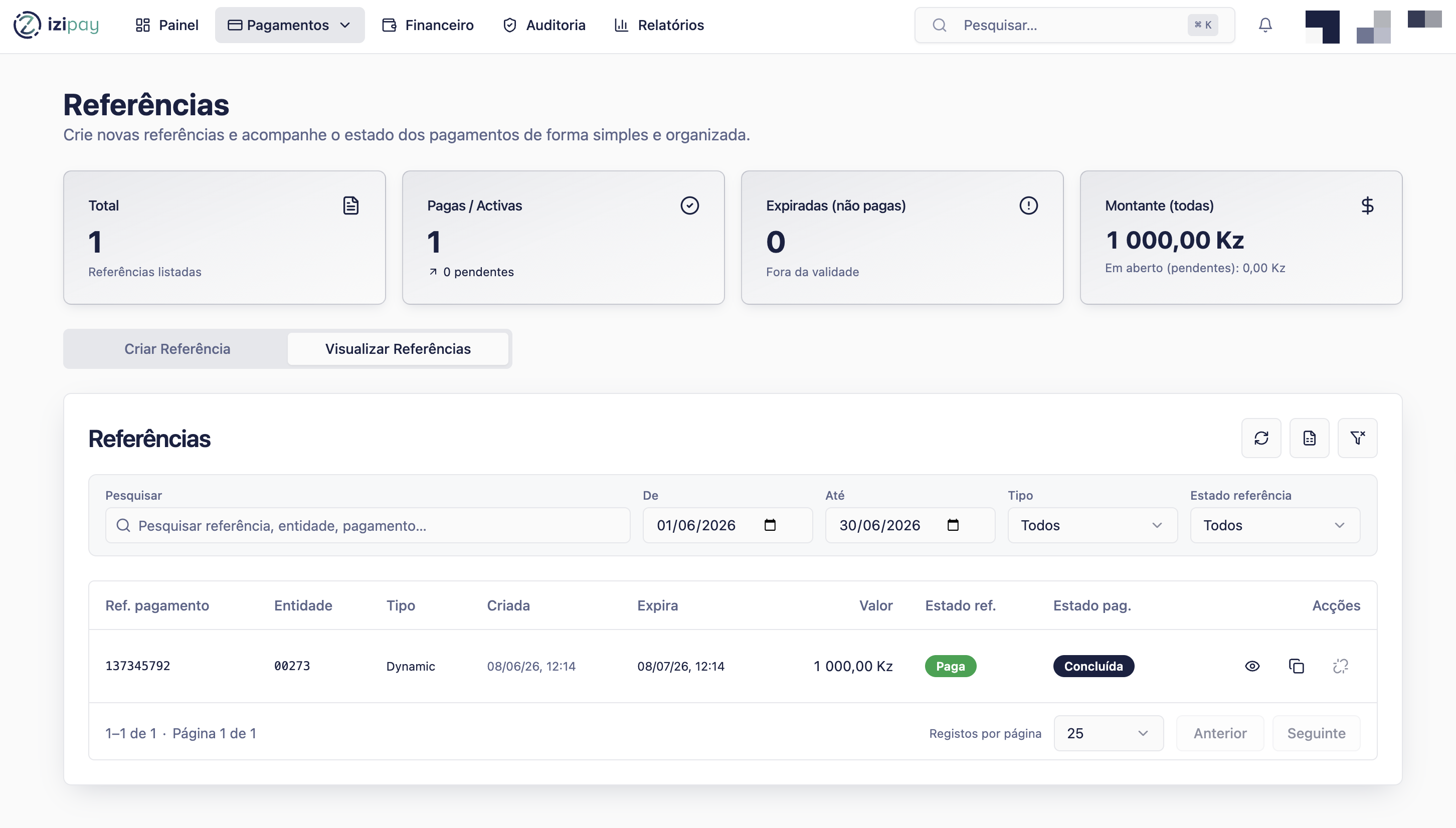Click the izipay logo
This screenshot has width=1456, height=828.
(56, 25)
